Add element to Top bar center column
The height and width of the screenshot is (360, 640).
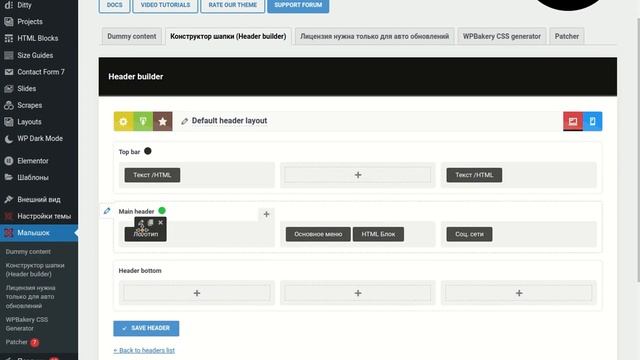(358, 175)
